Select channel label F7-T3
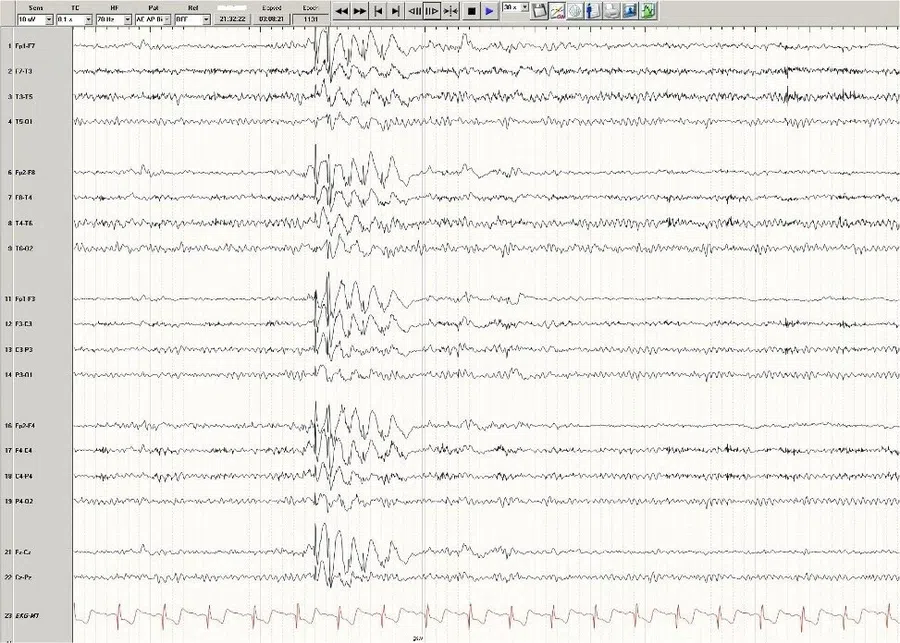The height and width of the screenshot is (643, 900). (x=24, y=71)
